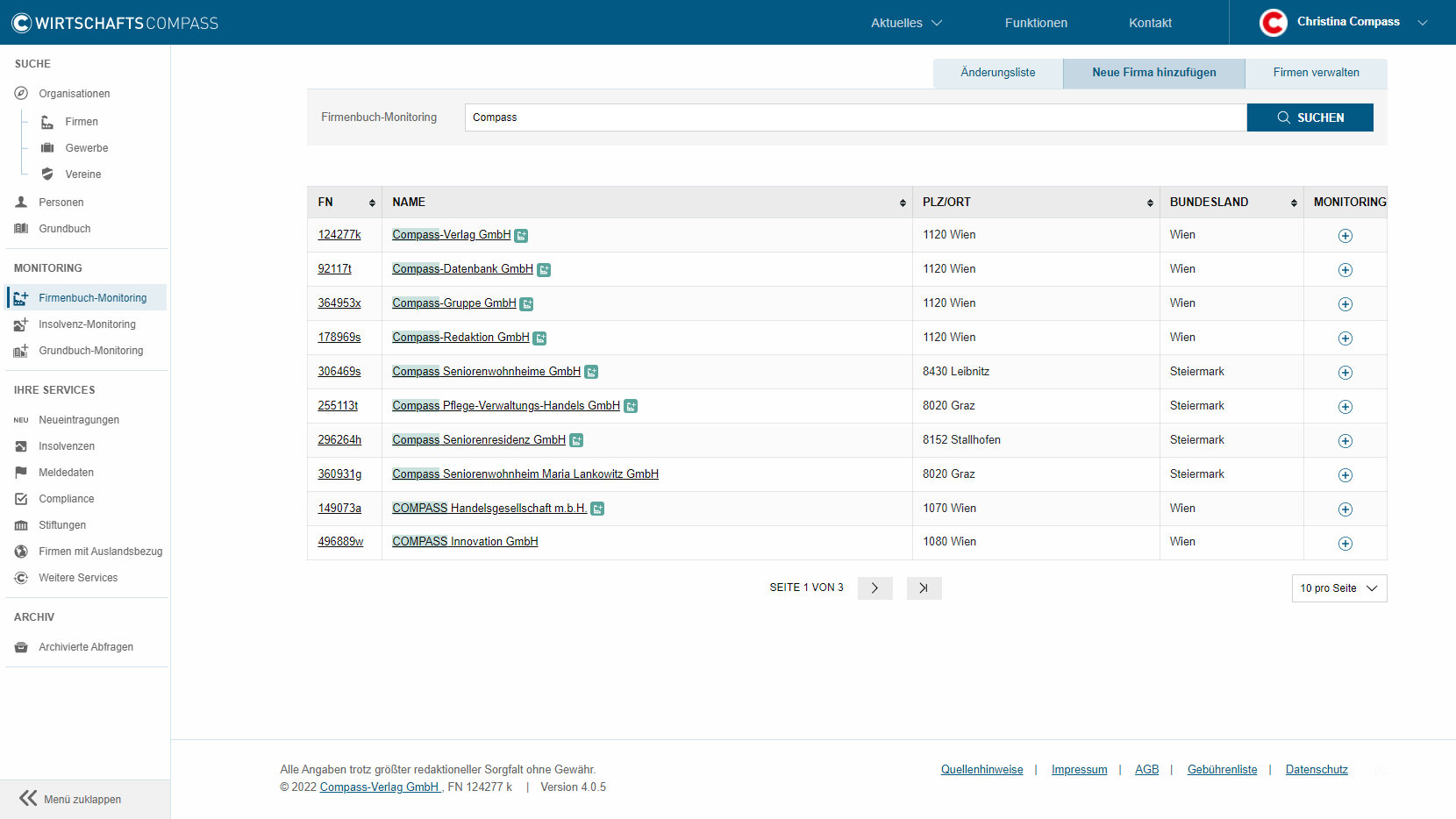Click the Wirtschafts Compass logo
This screenshot has height=819, width=1456.
click(115, 23)
